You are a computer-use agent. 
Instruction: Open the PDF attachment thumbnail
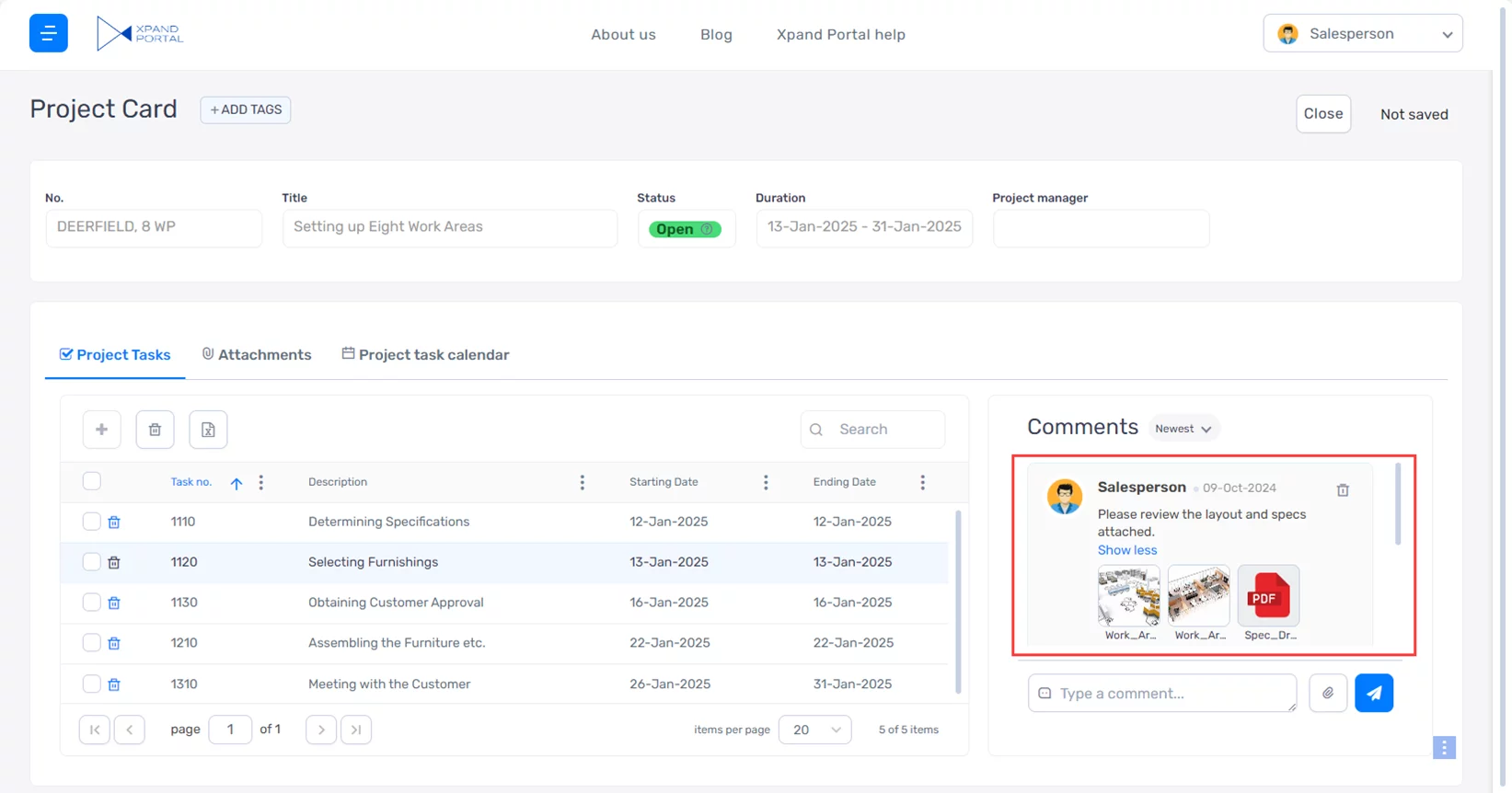pyautogui.click(x=1268, y=596)
